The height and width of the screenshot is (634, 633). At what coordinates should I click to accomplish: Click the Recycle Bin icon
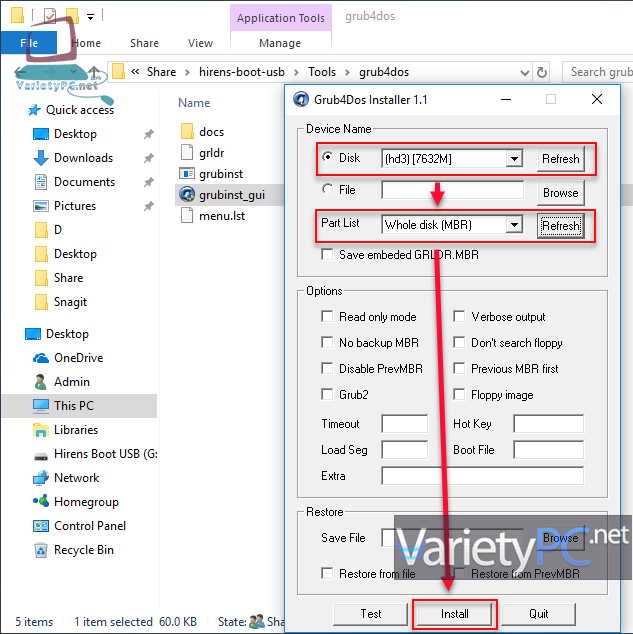click(40, 550)
